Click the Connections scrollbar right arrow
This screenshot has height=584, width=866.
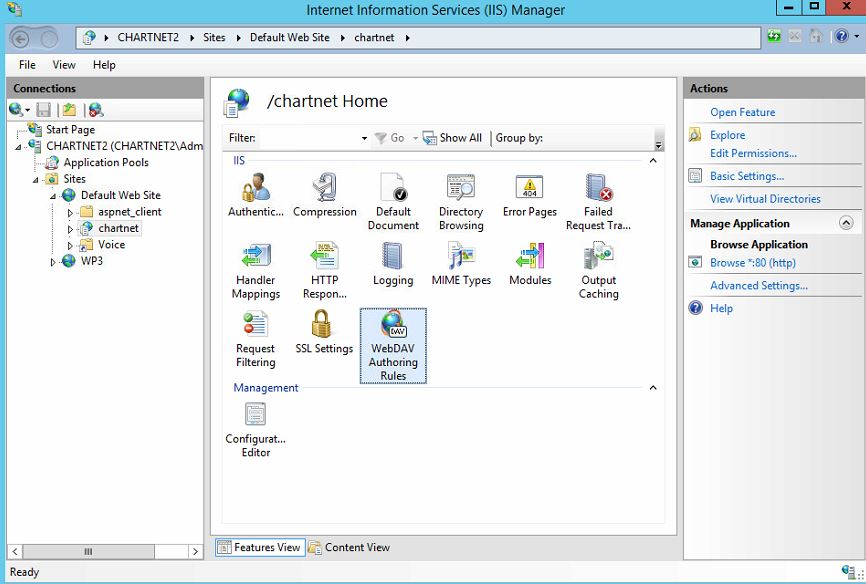coord(195,551)
